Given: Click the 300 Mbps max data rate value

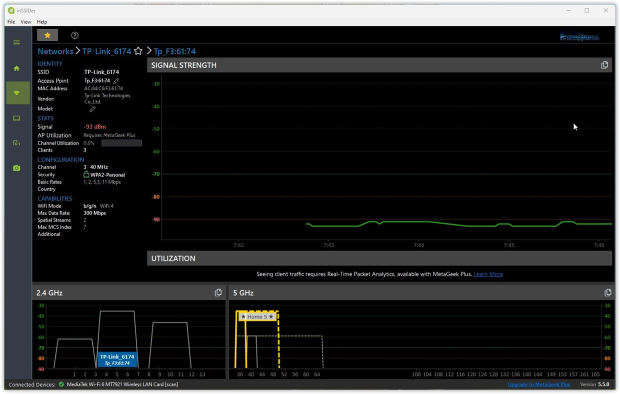Looking at the screenshot, I should [95, 213].
